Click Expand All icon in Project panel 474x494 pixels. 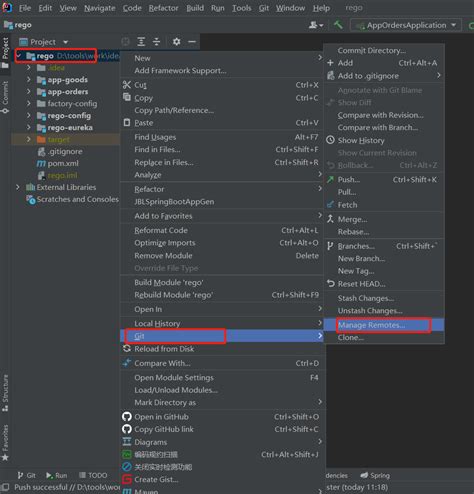[141, 42]
